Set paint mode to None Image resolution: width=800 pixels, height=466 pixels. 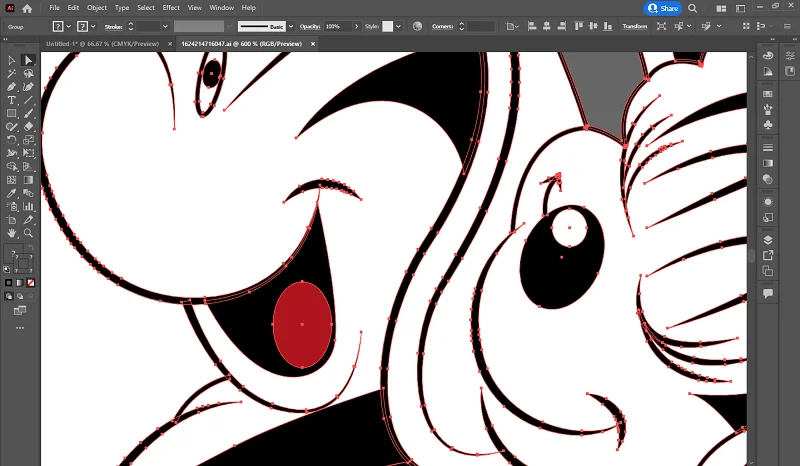click(31, 283)
